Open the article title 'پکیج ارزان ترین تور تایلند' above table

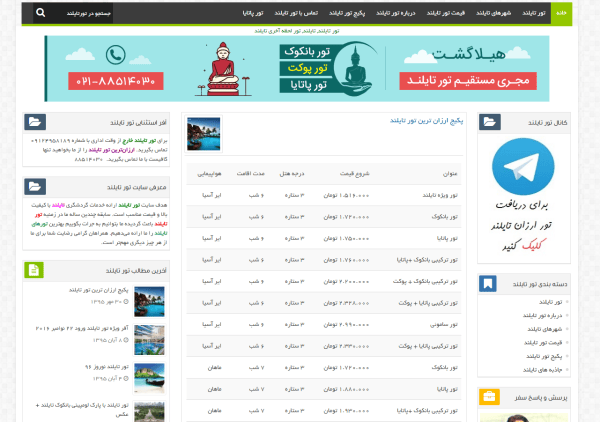coord(426,121)
